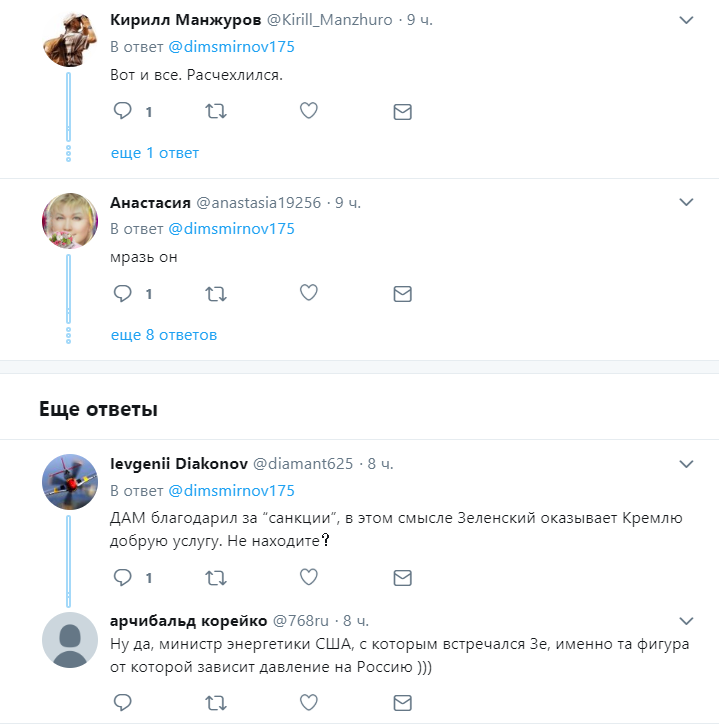Viewport: 719px width, 725px height.
Task: Open the dropdown menu on Анастасия's tweet
Action: click(x=686, y=202)
